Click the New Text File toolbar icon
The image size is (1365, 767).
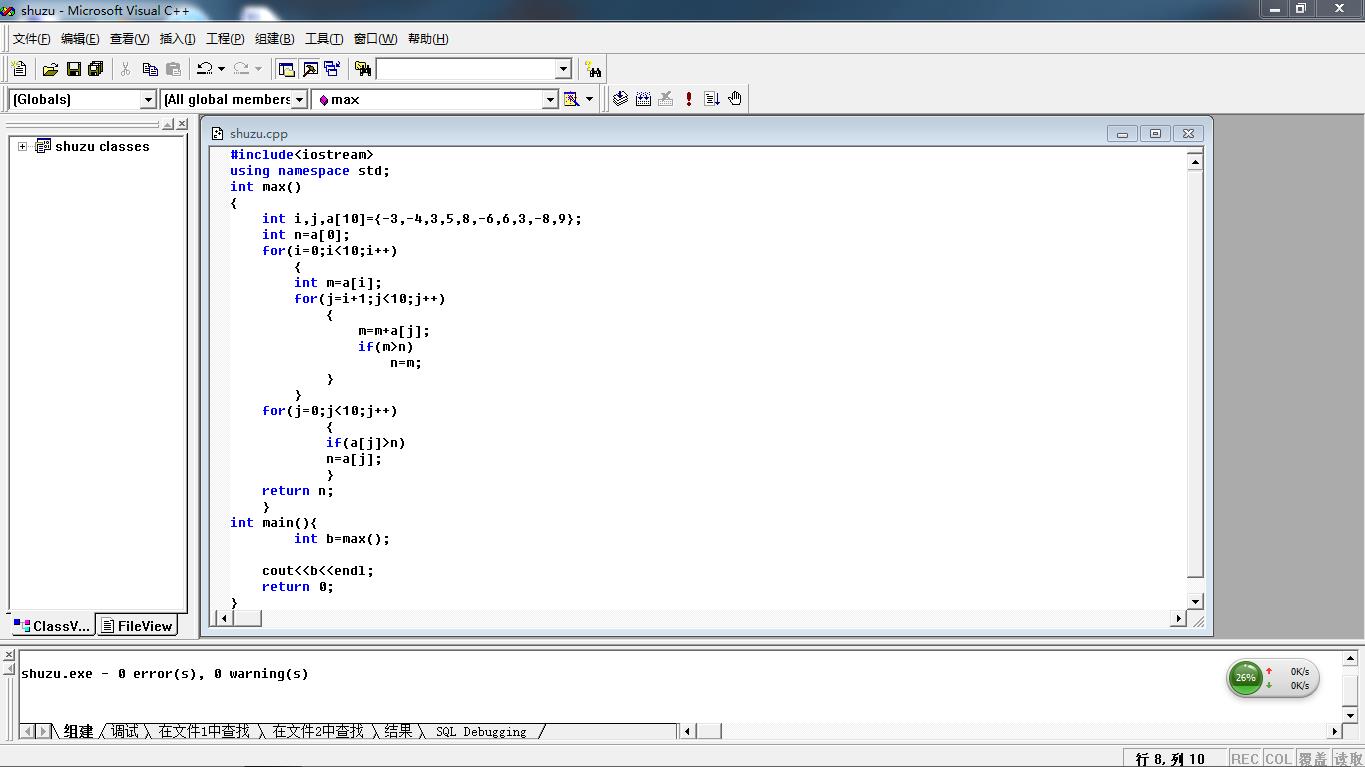(19, 69)
